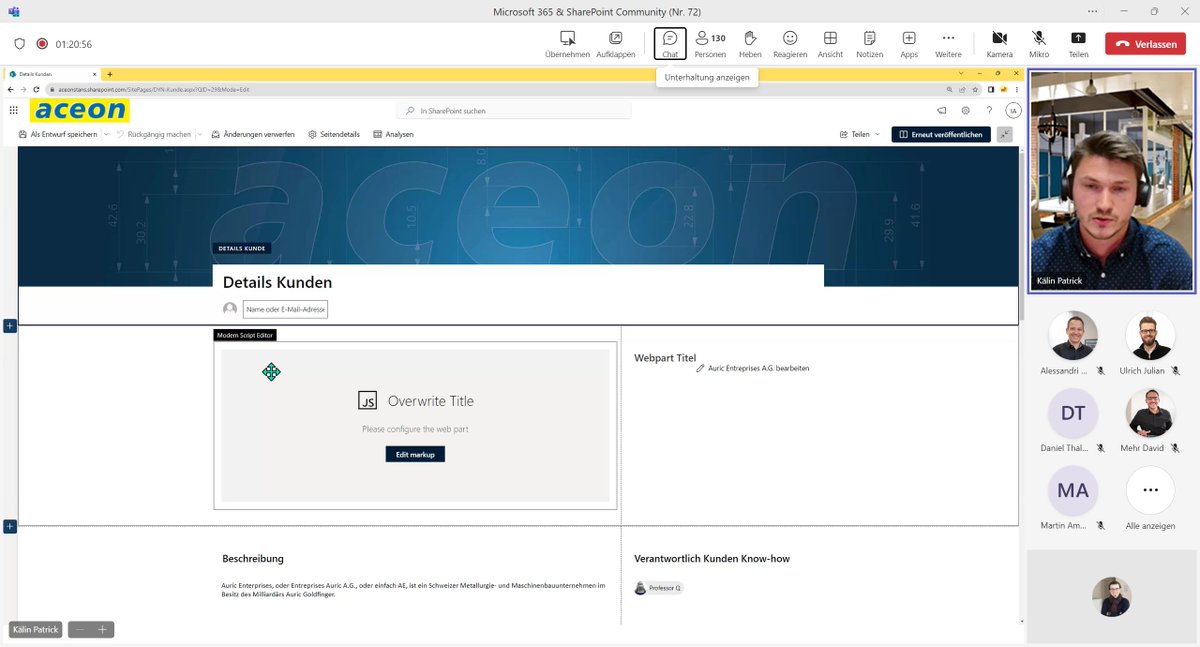This screenshot has width=1200, height=647.
Task: Click Alessandri participant avatar
Action: [x=1073, y=336]
